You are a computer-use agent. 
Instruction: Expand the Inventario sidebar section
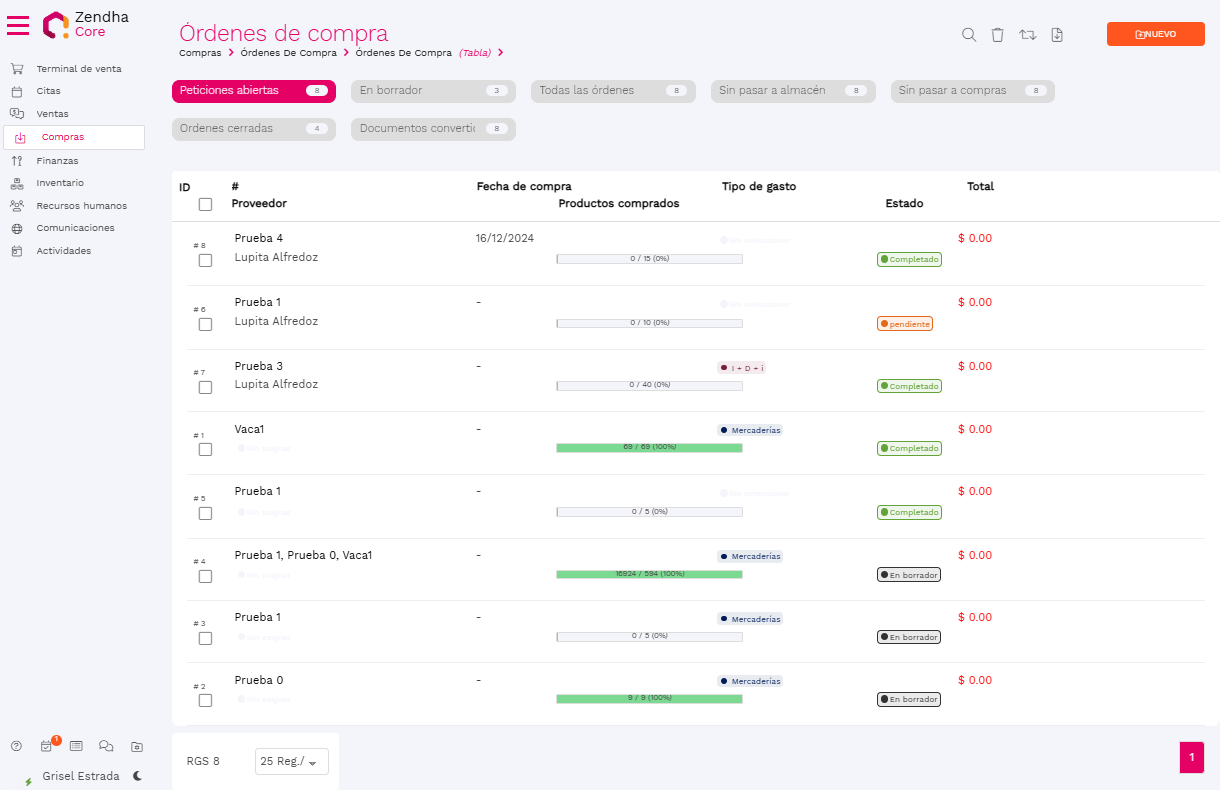60,183
